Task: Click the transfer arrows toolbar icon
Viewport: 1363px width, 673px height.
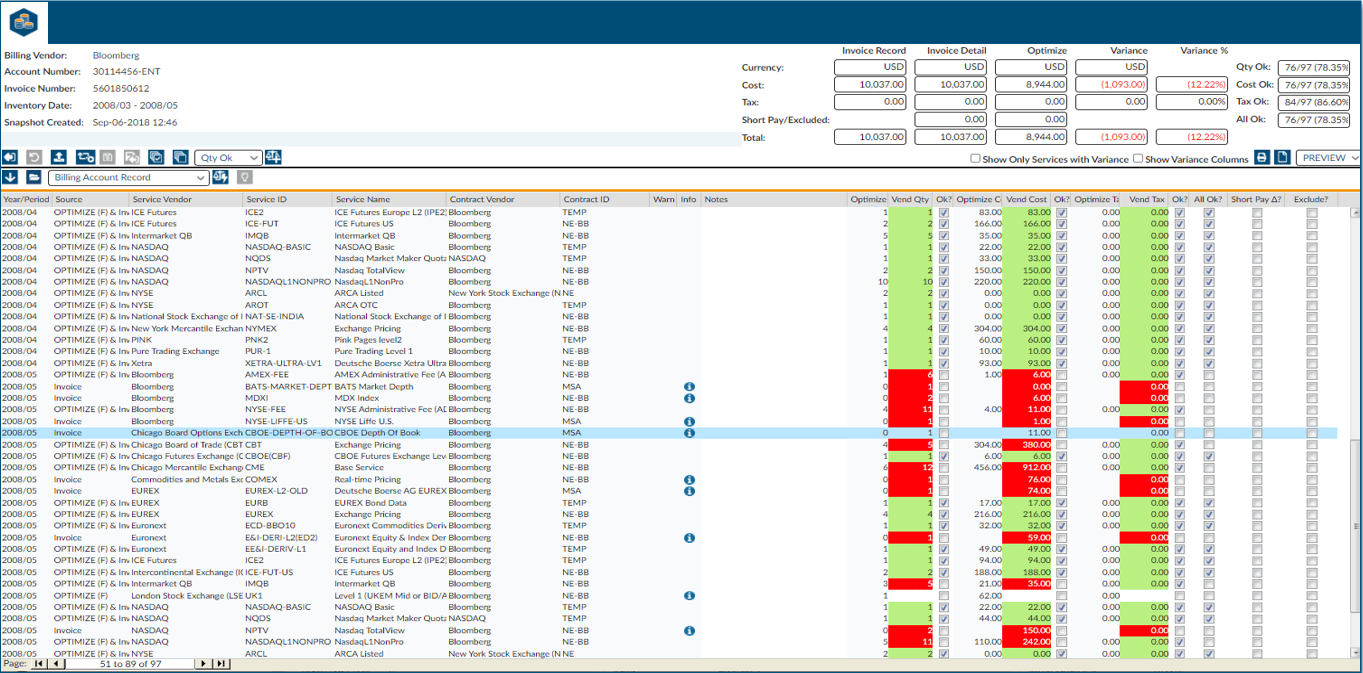Action: (85, 157)
